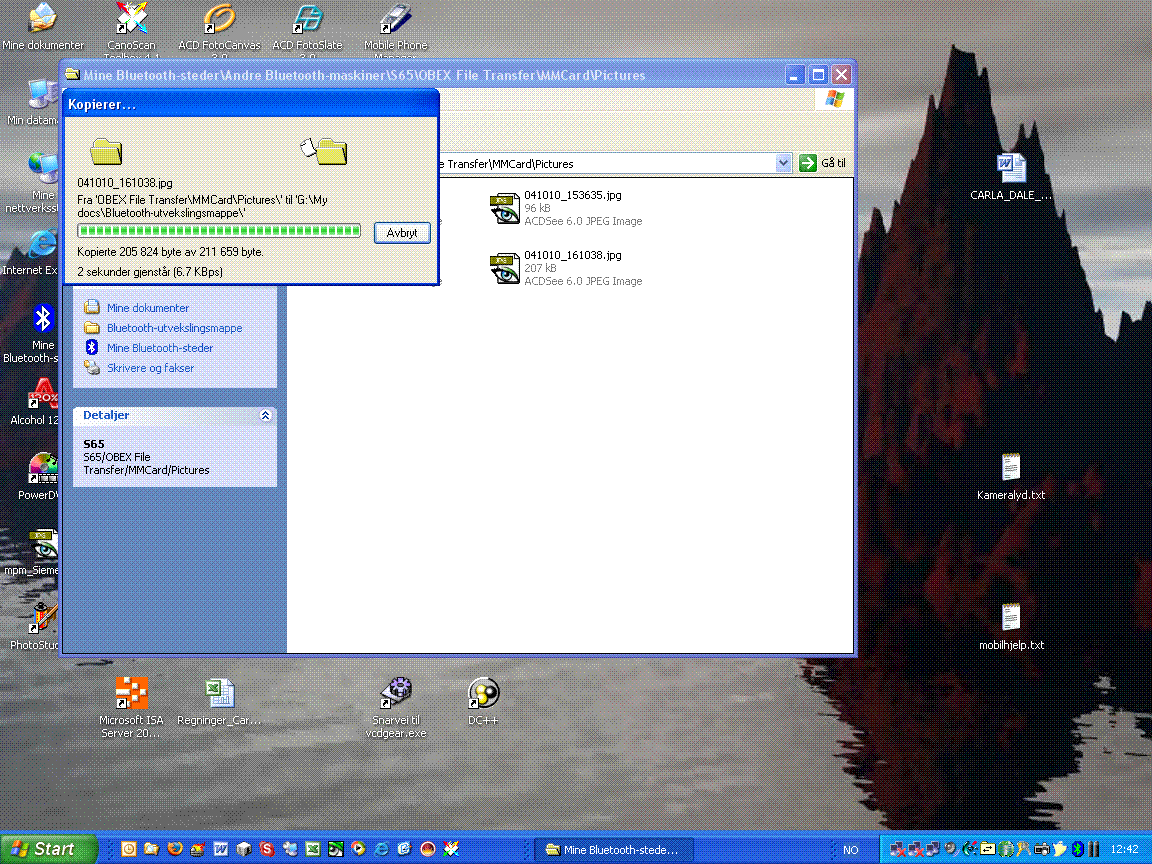Launch Windows Media Player from quick launch

coord(359,849)
